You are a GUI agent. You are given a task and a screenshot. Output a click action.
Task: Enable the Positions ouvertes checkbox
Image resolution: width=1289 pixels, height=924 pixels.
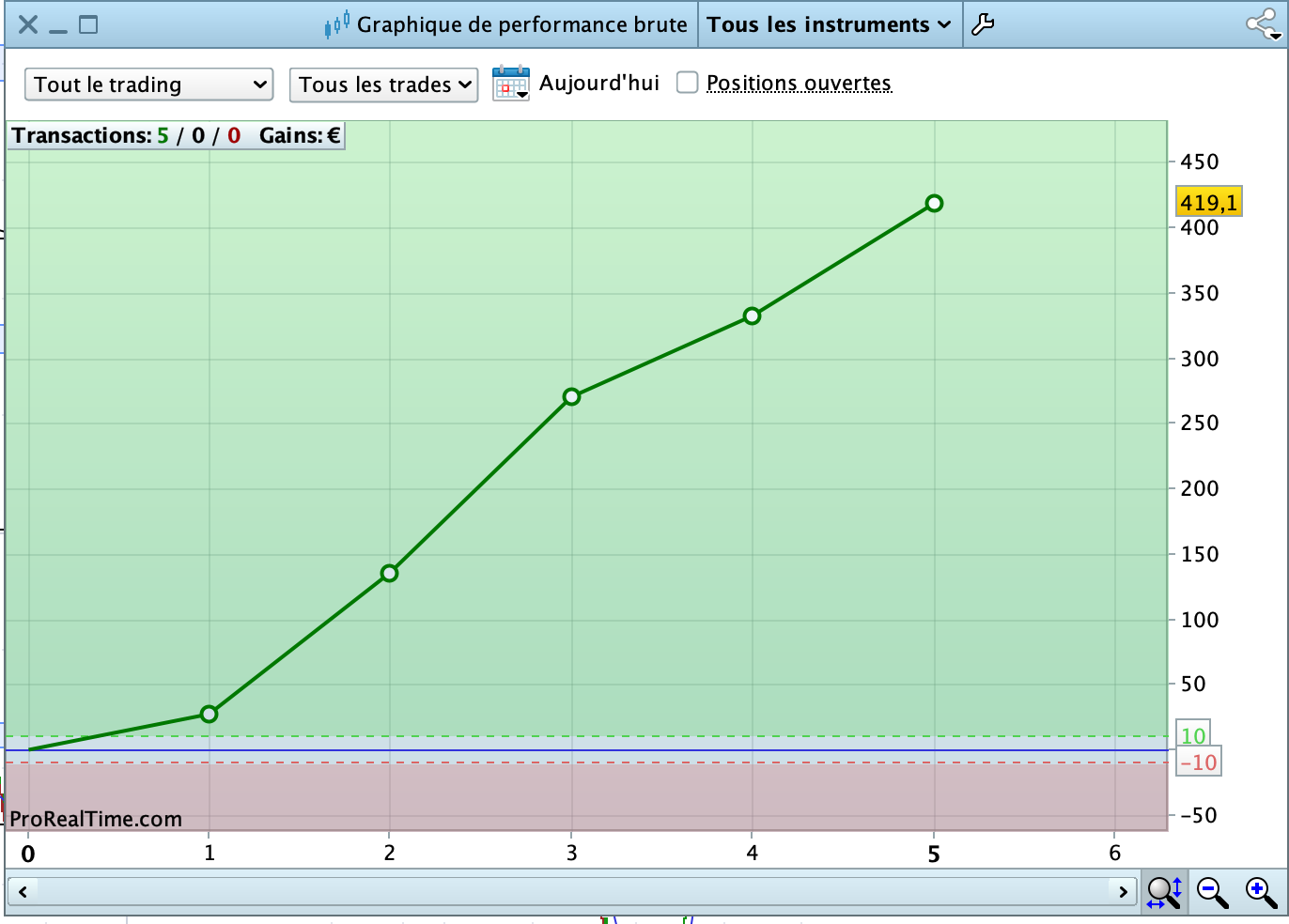(x=688, y=83)
